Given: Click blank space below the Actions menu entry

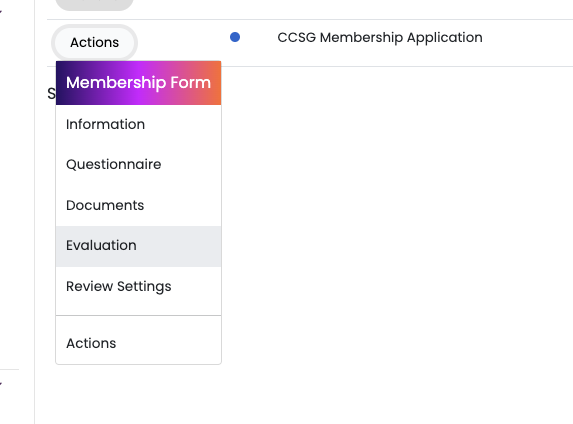Looking at the screenshot, I should click(x=138, y=395).
